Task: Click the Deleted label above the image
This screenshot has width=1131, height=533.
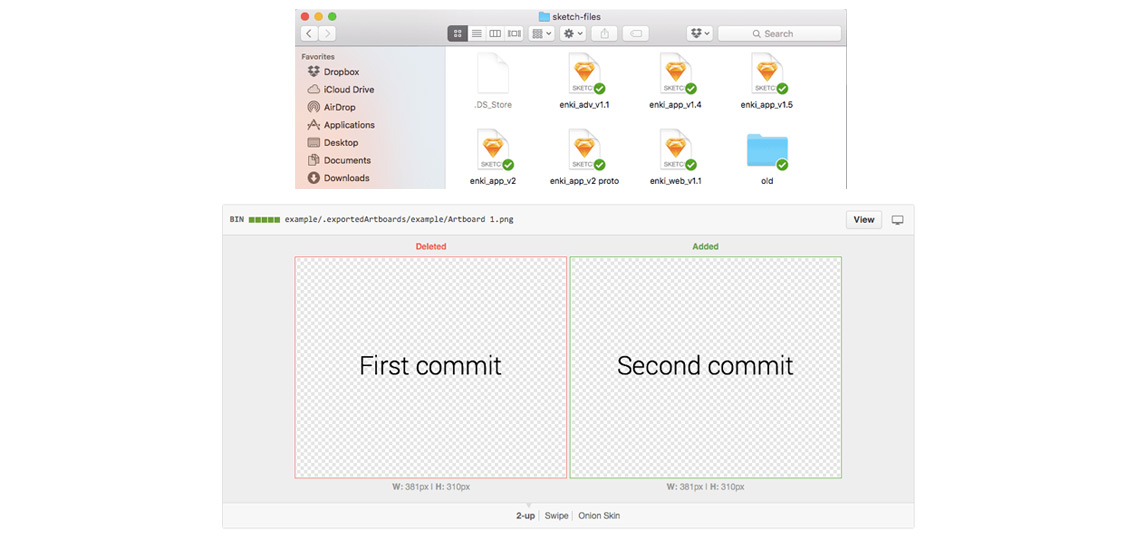Action: pyautogui.click(x=431, y=247)
